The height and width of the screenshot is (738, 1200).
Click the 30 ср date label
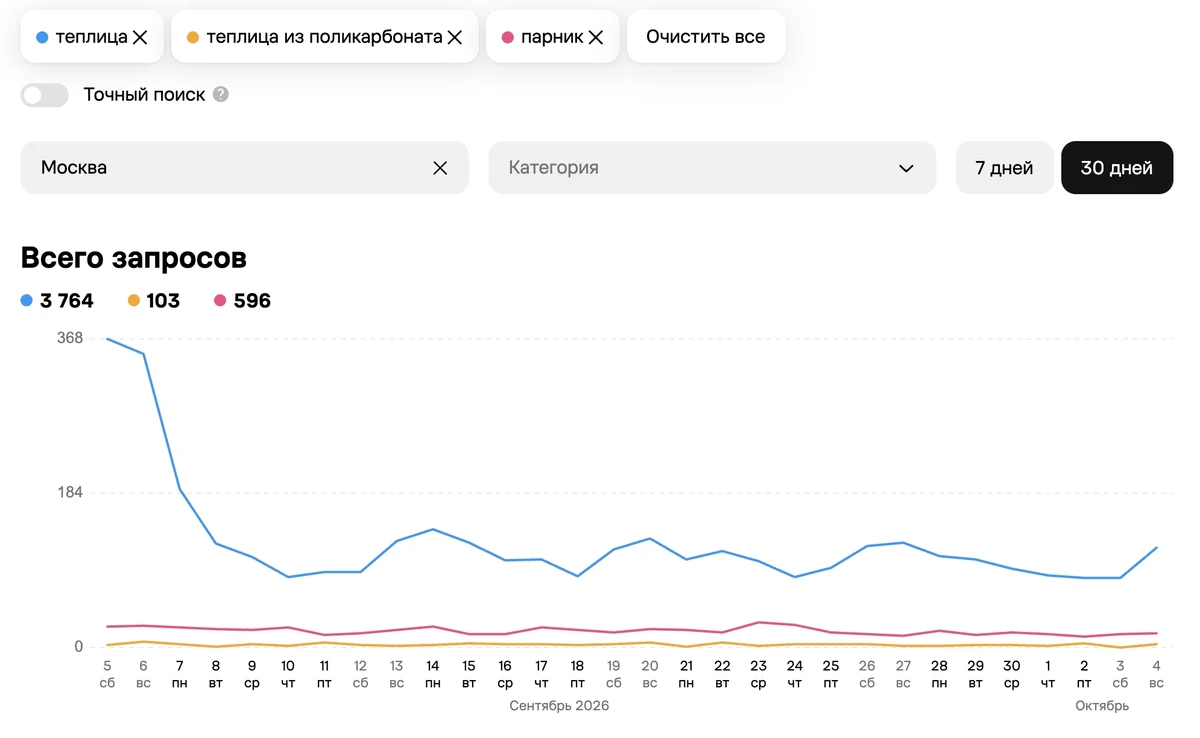coord(1012,674)
